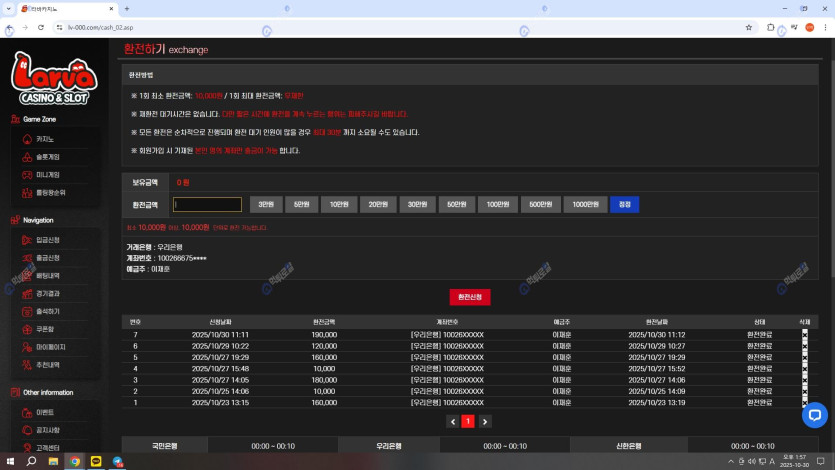
Task: Go to 입금신청 in Navigation
Action: 48,240
